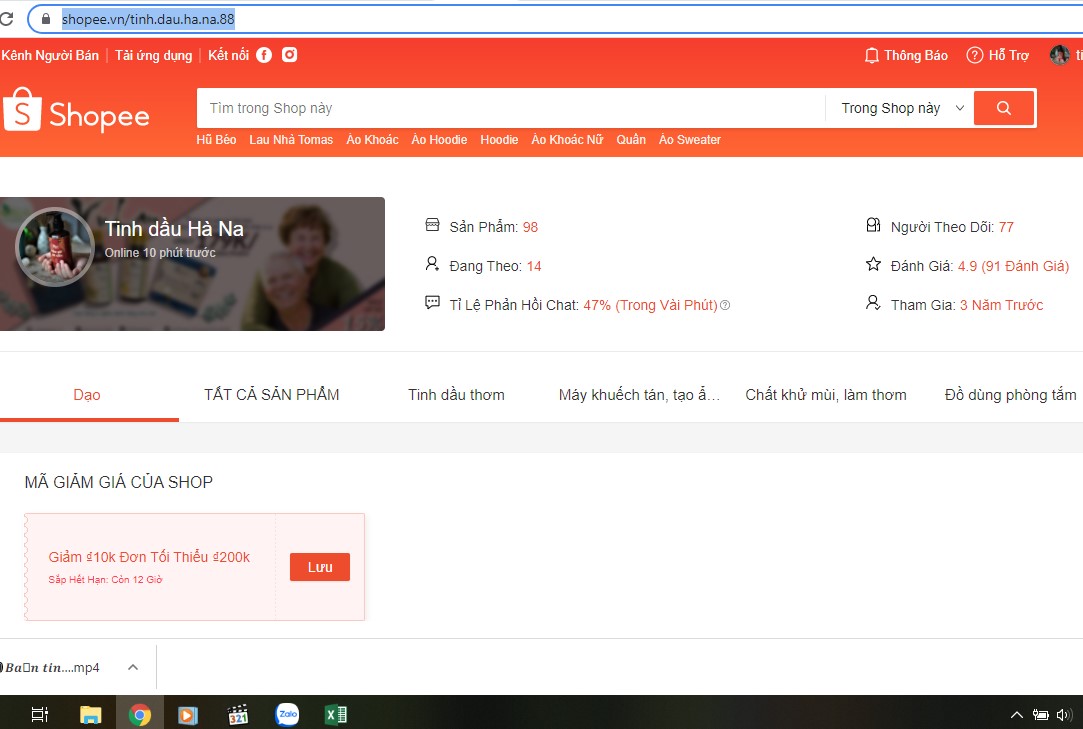Screen dimensions: 1083x729
Task: Open the user avatar in top bar
Action: [x=1059, y=55]
